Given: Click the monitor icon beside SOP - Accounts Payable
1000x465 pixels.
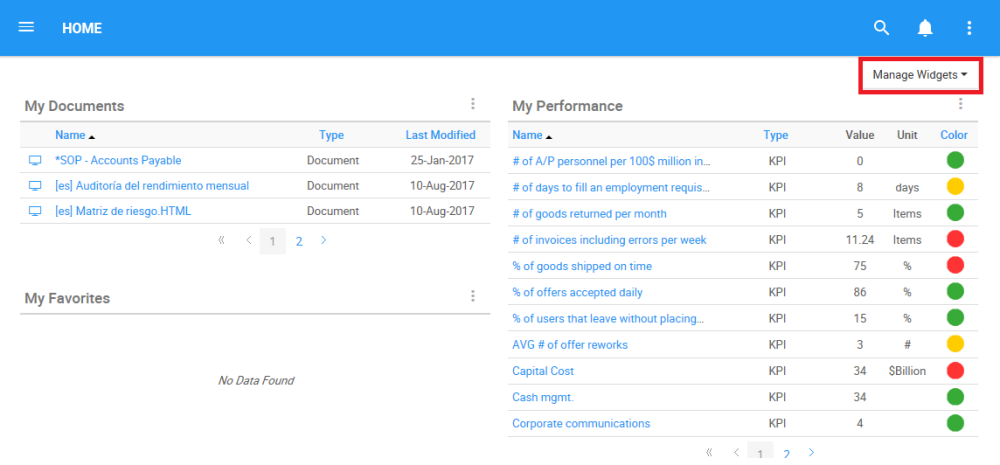Looking at the screenshot, I should pyautogui.click(x=35, y=160).
